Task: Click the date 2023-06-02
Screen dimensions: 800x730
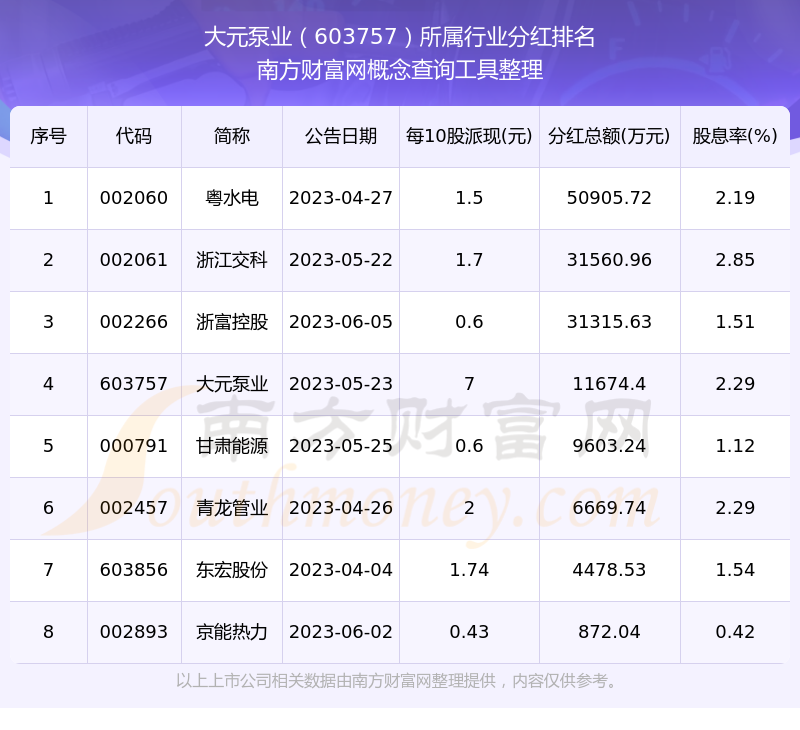Action: pos(341,632)
